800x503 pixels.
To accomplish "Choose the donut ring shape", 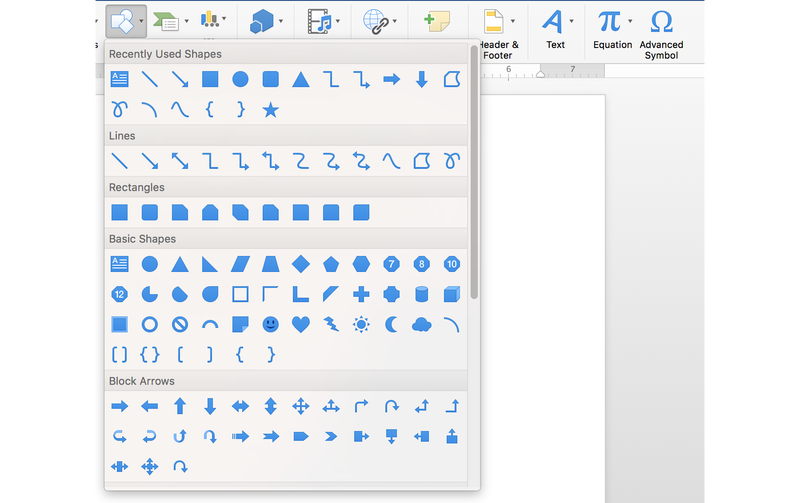I will [x=149, y=324].
